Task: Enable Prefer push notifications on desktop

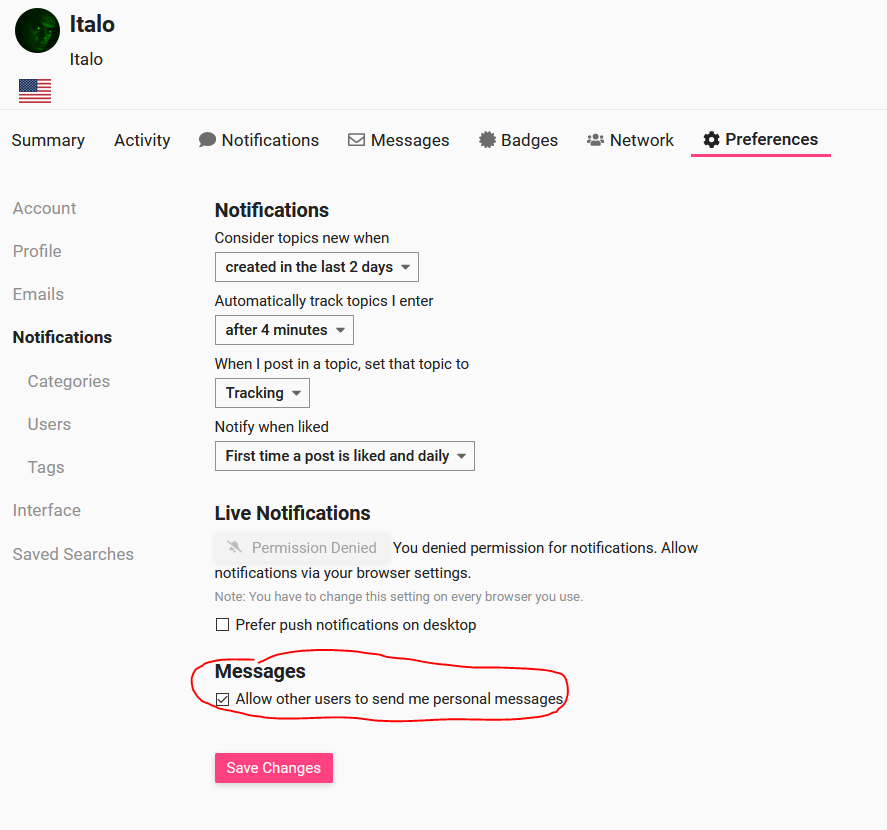Action: [x=222, y=625]
